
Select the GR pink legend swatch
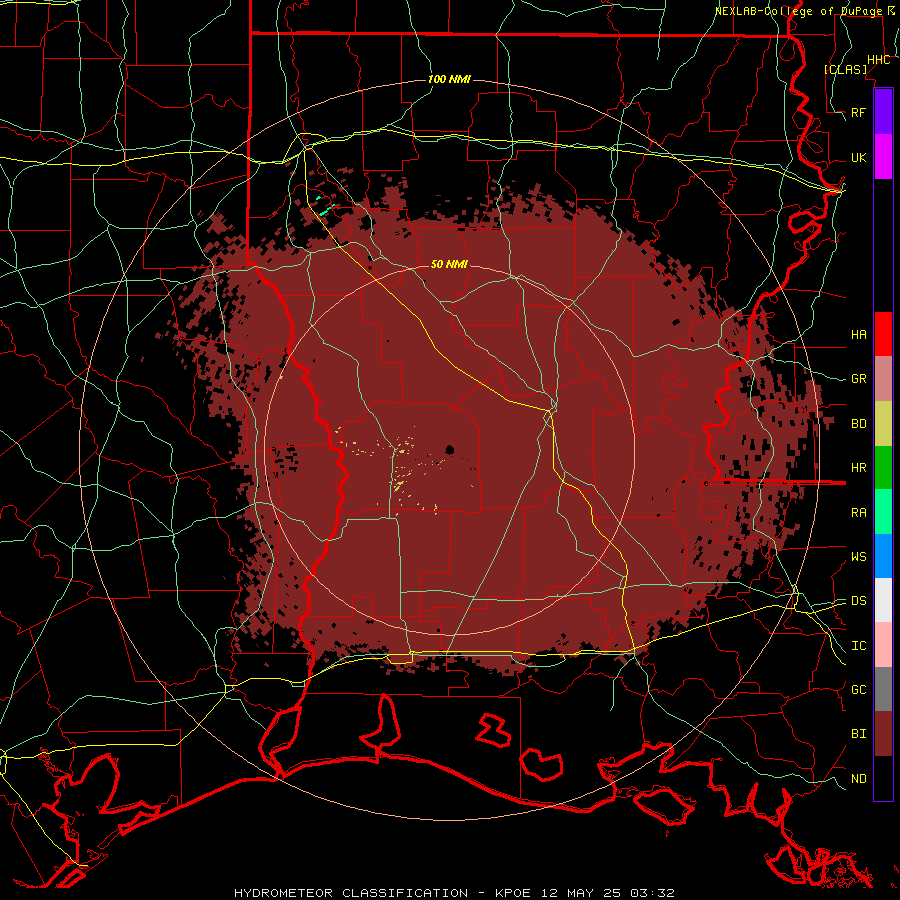883,379
